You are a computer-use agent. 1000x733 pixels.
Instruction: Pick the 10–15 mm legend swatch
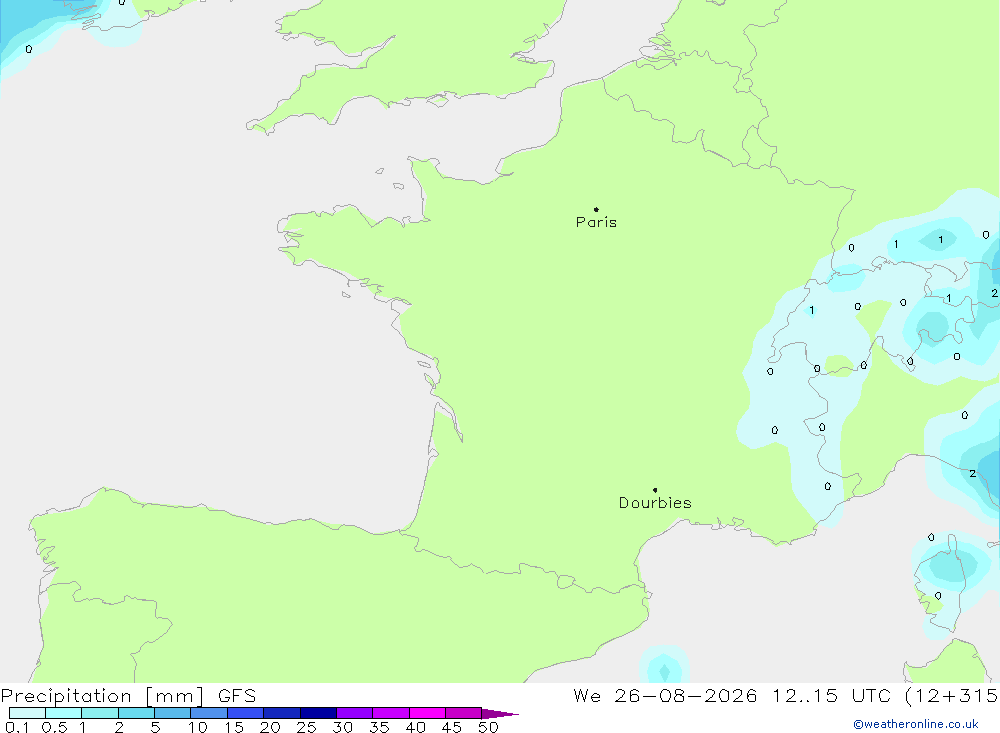pyautogui.click(x=209, y=713)
